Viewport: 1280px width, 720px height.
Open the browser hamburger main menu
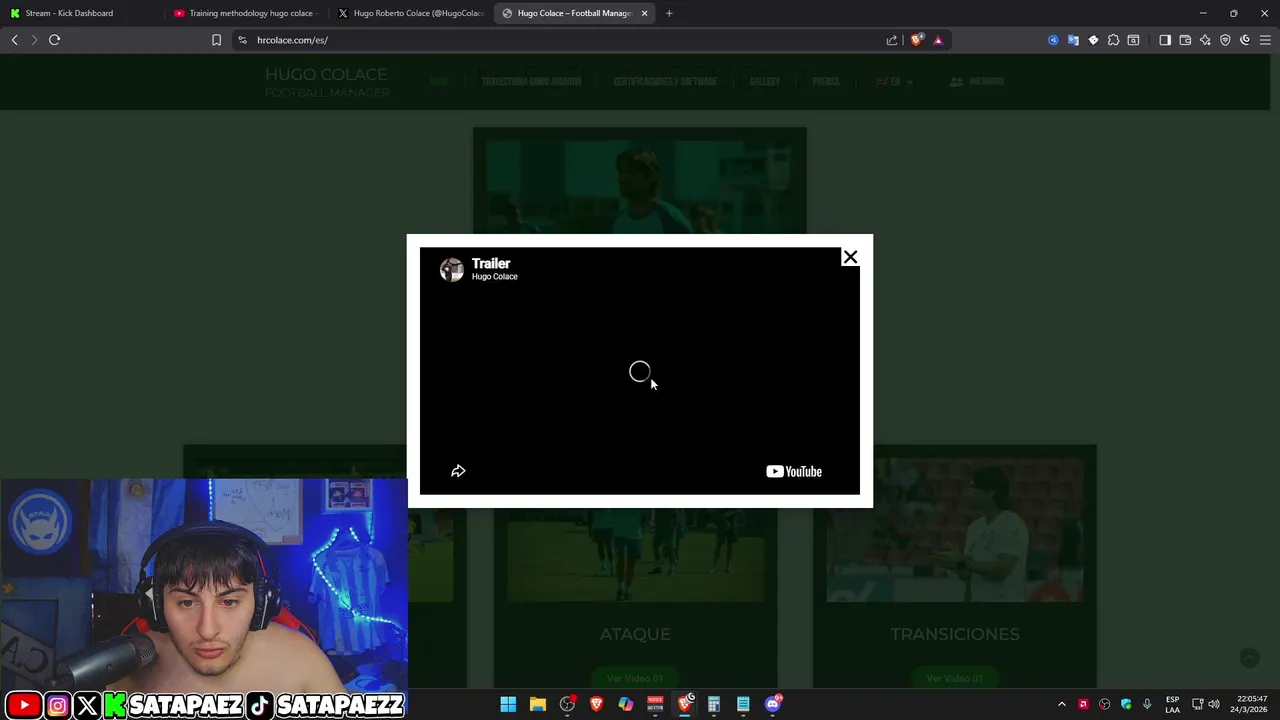coord(1265,40)
